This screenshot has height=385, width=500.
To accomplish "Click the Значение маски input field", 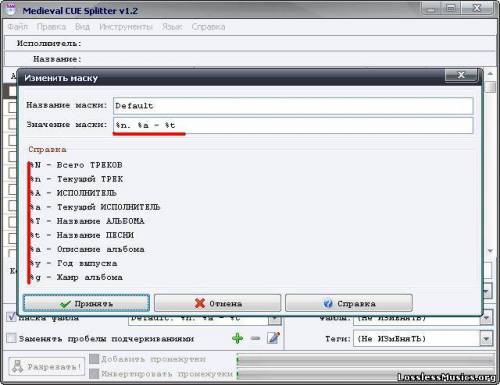I will 293,125.
